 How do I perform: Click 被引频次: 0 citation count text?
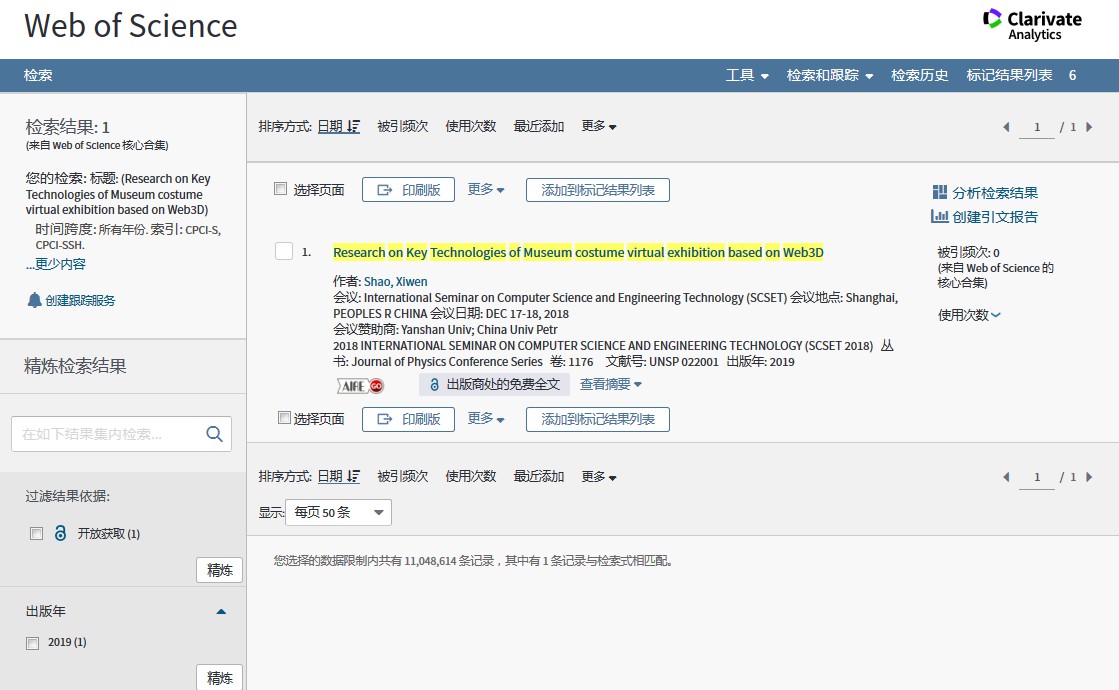[968, 252]
